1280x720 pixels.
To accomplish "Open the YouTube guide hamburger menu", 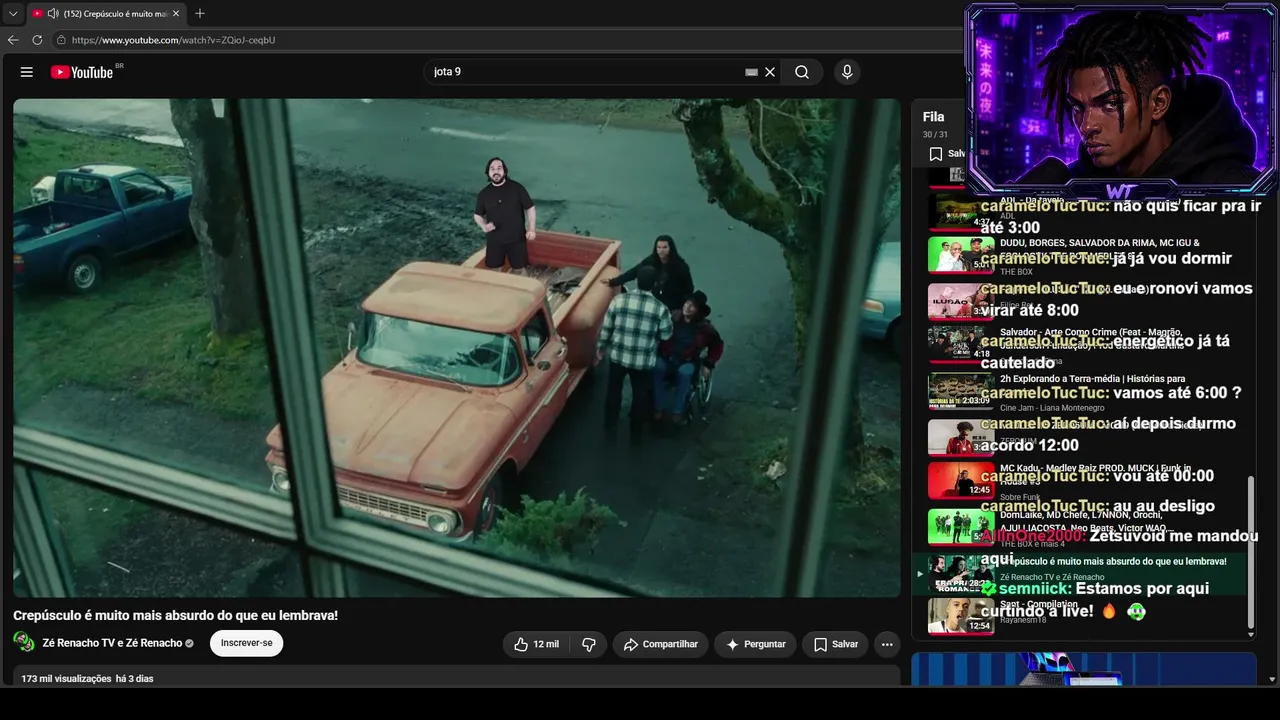I will pos(27,72).
